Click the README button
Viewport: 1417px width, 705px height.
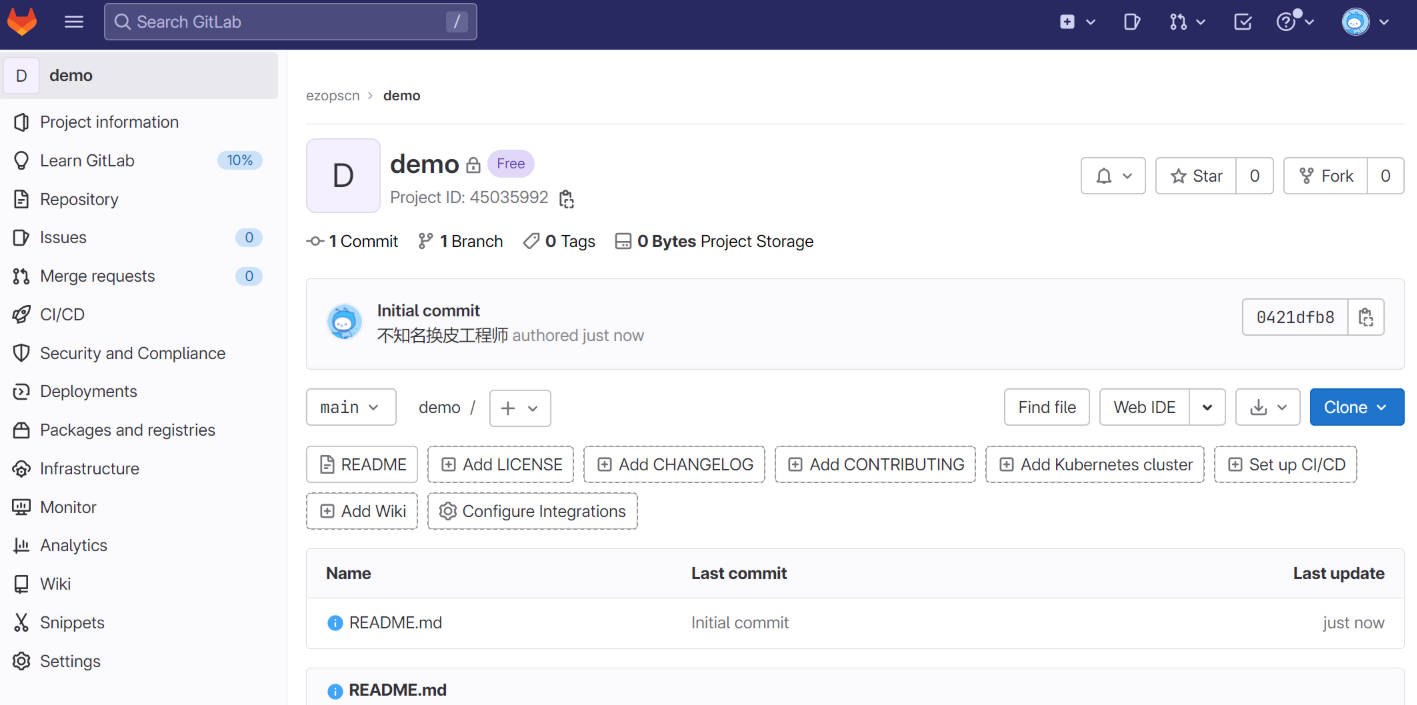click(x=362, y=464)
